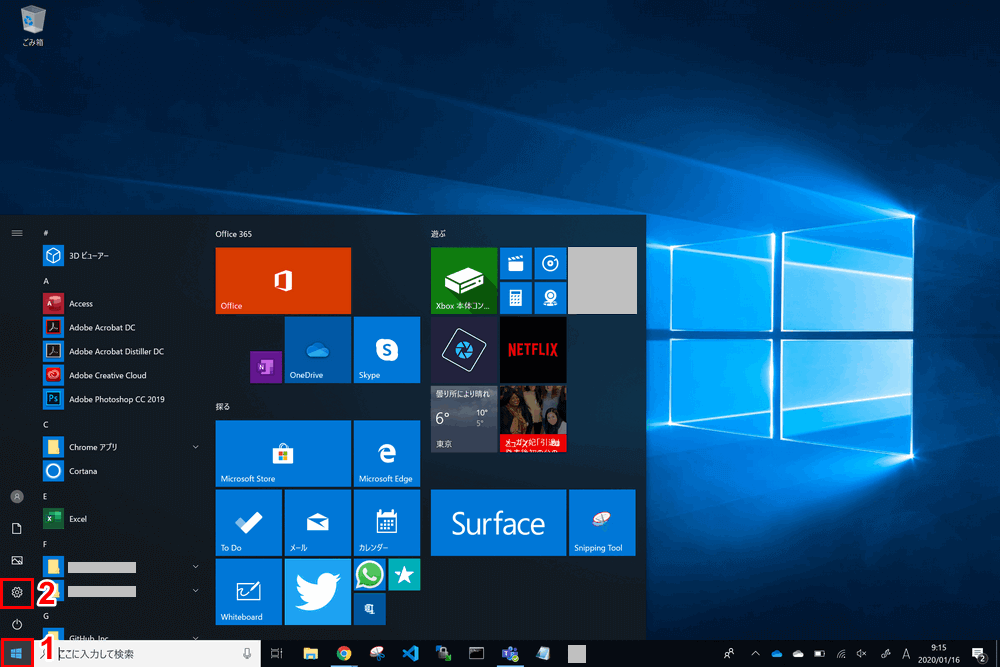Open the webcam Camera tile
Image resolution: width=1000 pixels, height=667 pixels.
(550, 298)
